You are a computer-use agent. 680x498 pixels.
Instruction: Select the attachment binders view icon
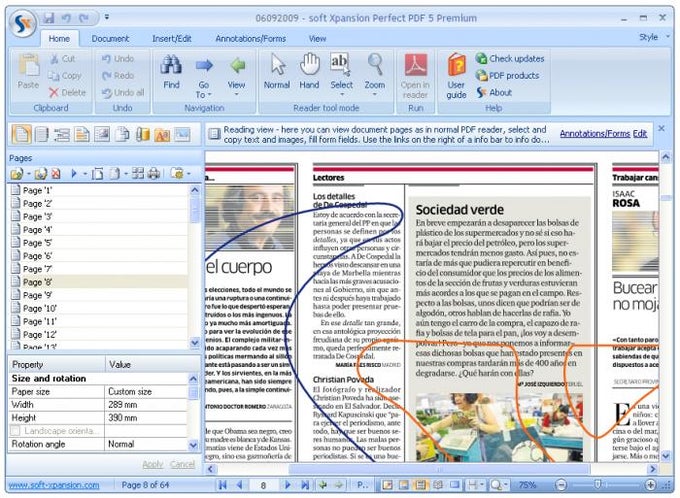(143, 134)
